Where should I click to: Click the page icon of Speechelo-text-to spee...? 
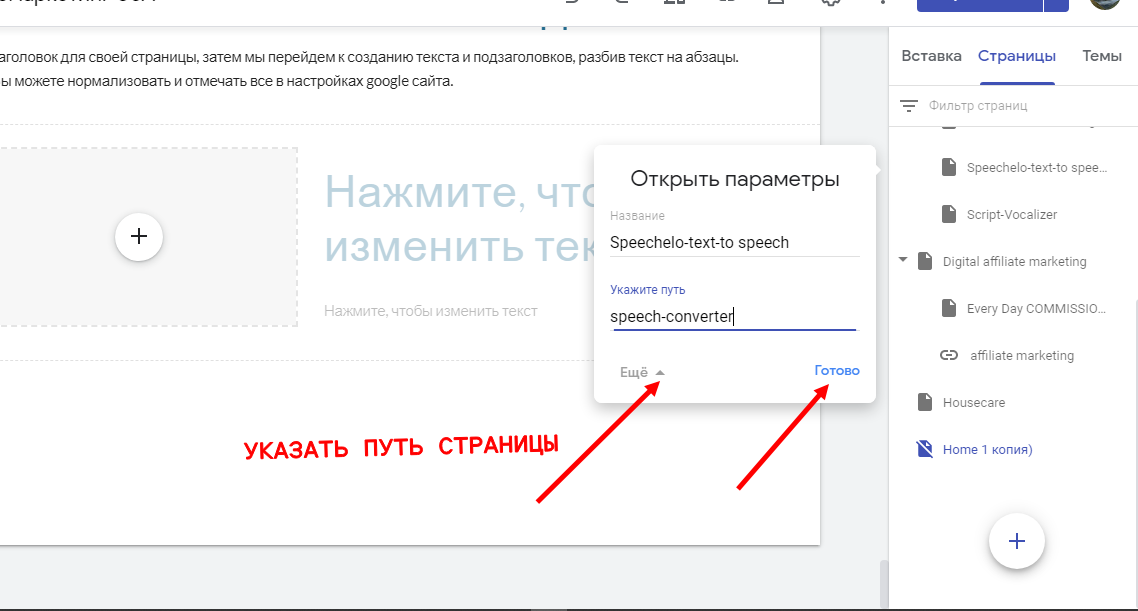tap(949, 167)
